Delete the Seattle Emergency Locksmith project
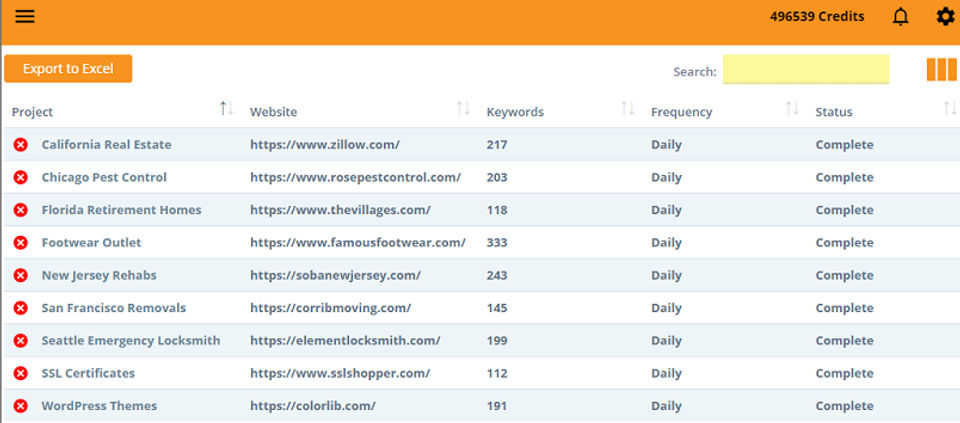 click(x=21, y=341)
